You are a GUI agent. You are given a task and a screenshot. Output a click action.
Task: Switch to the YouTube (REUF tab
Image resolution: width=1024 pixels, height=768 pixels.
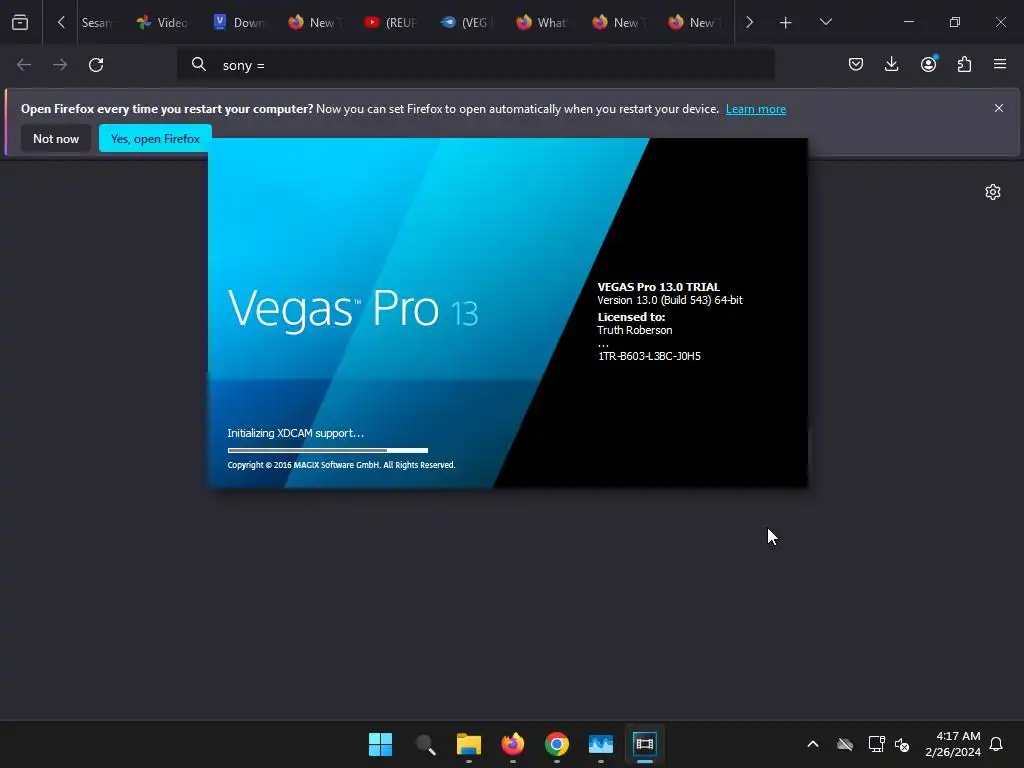[391, 22]
